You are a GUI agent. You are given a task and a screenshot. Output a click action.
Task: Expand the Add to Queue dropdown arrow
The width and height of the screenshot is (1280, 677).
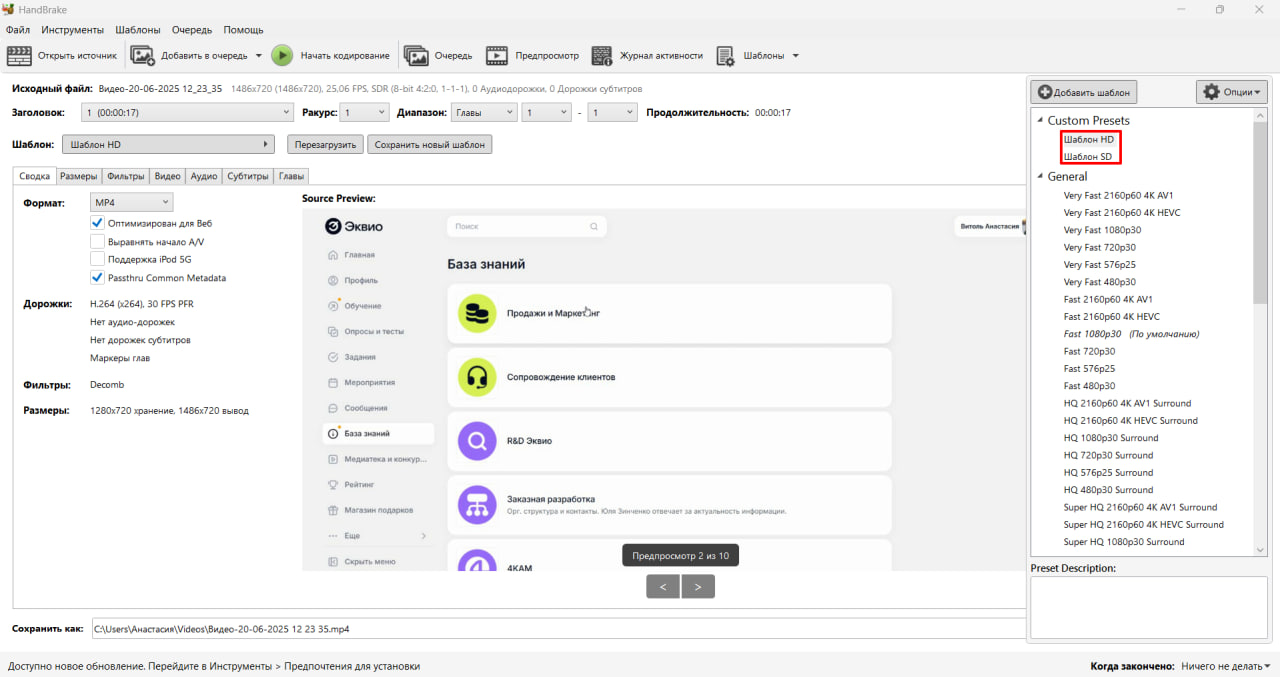click(x=259, y=56)
